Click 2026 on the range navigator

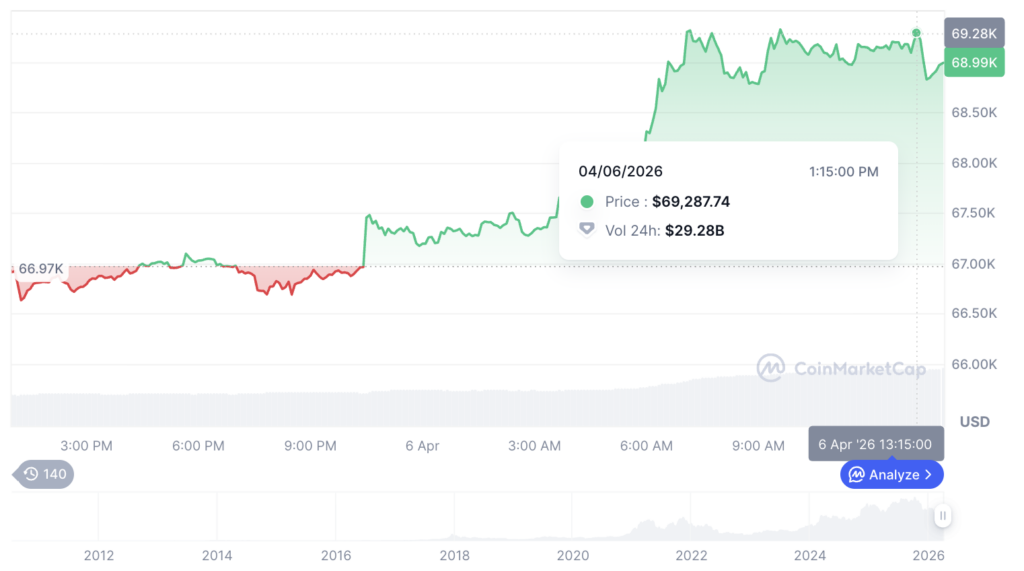pyautogui.click(x=928, y=556)
